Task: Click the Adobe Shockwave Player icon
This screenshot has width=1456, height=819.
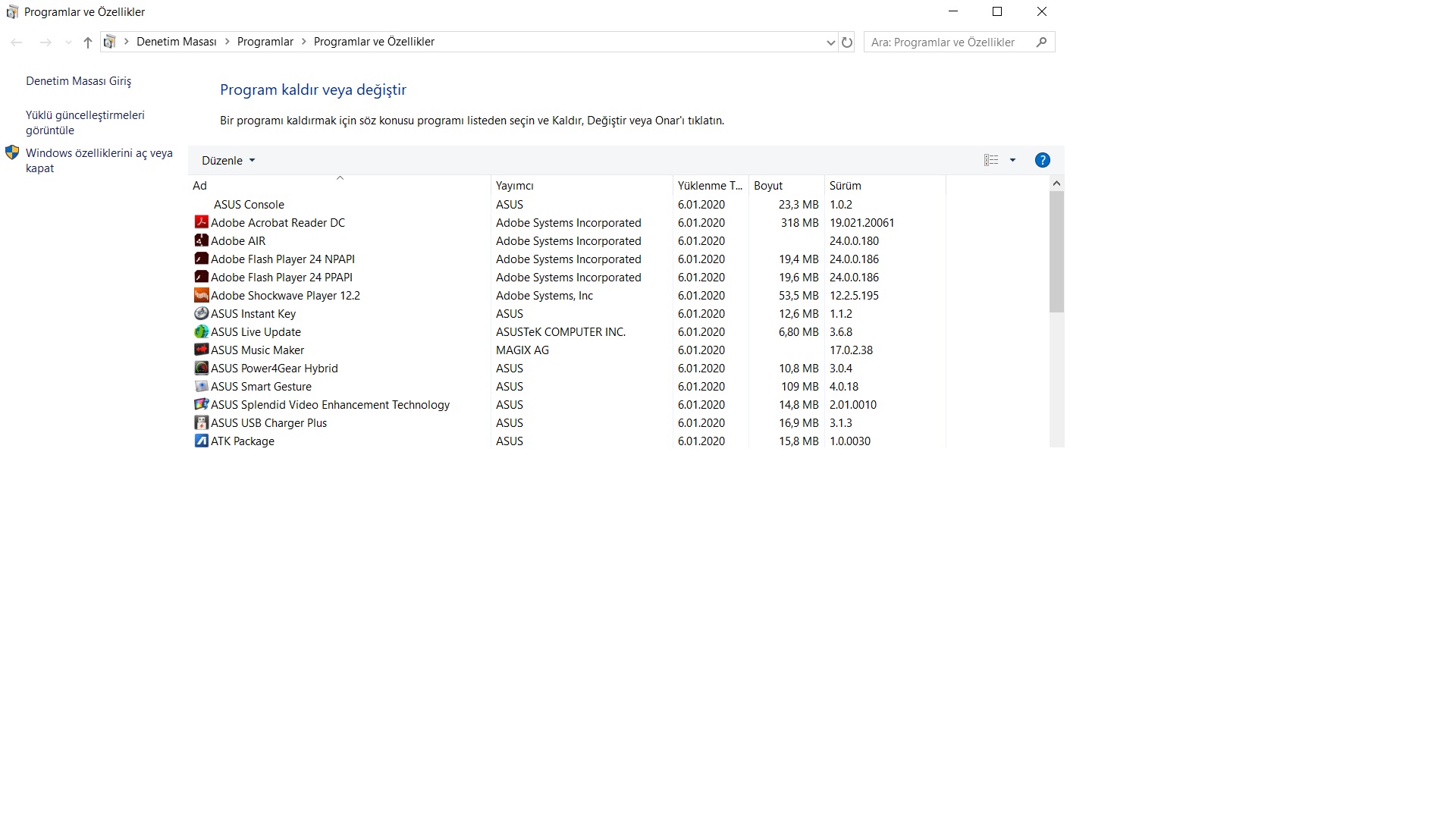Action: pyautogui.click(x=201, y=295)
